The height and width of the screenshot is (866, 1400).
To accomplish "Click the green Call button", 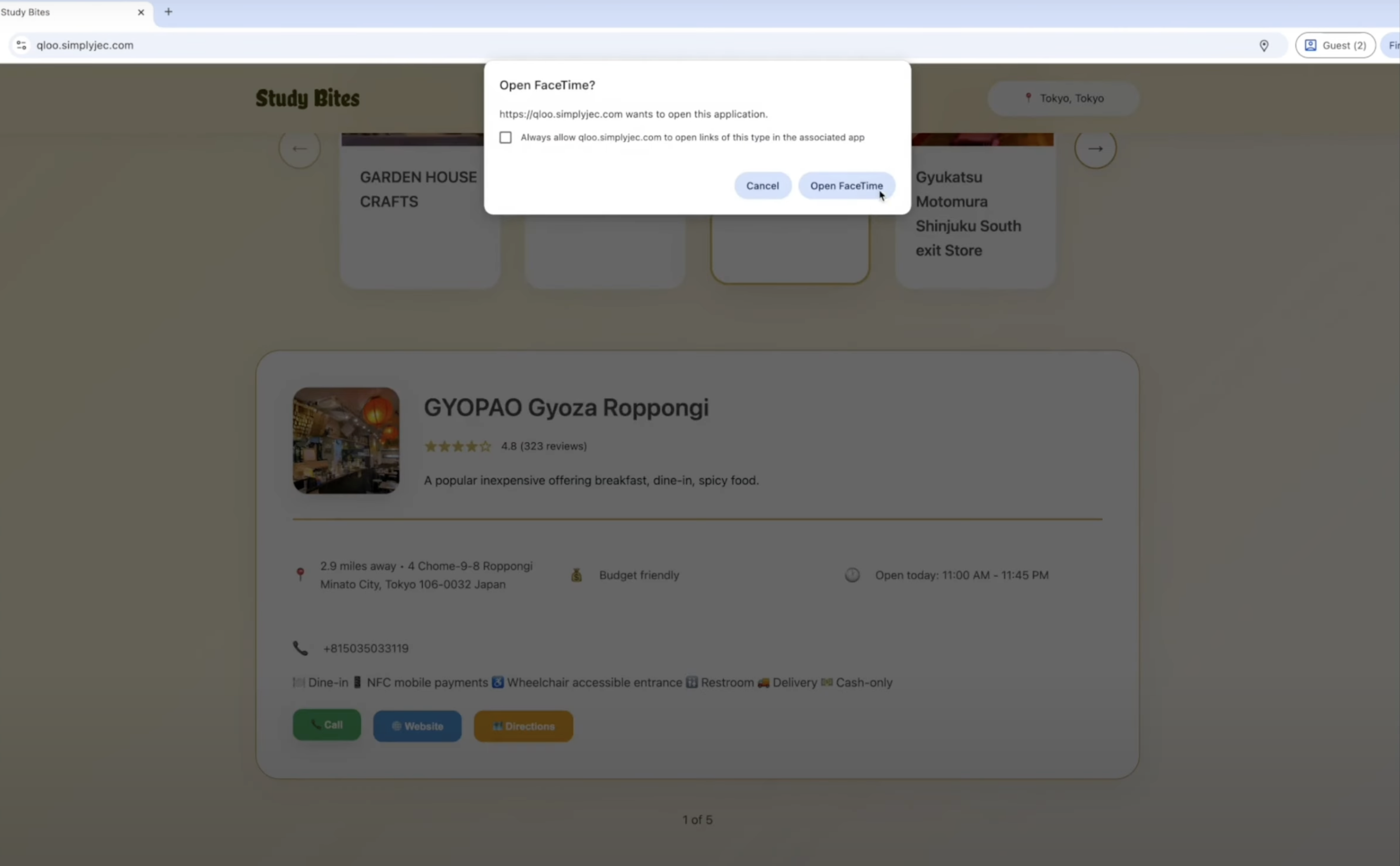I will 327,725.
